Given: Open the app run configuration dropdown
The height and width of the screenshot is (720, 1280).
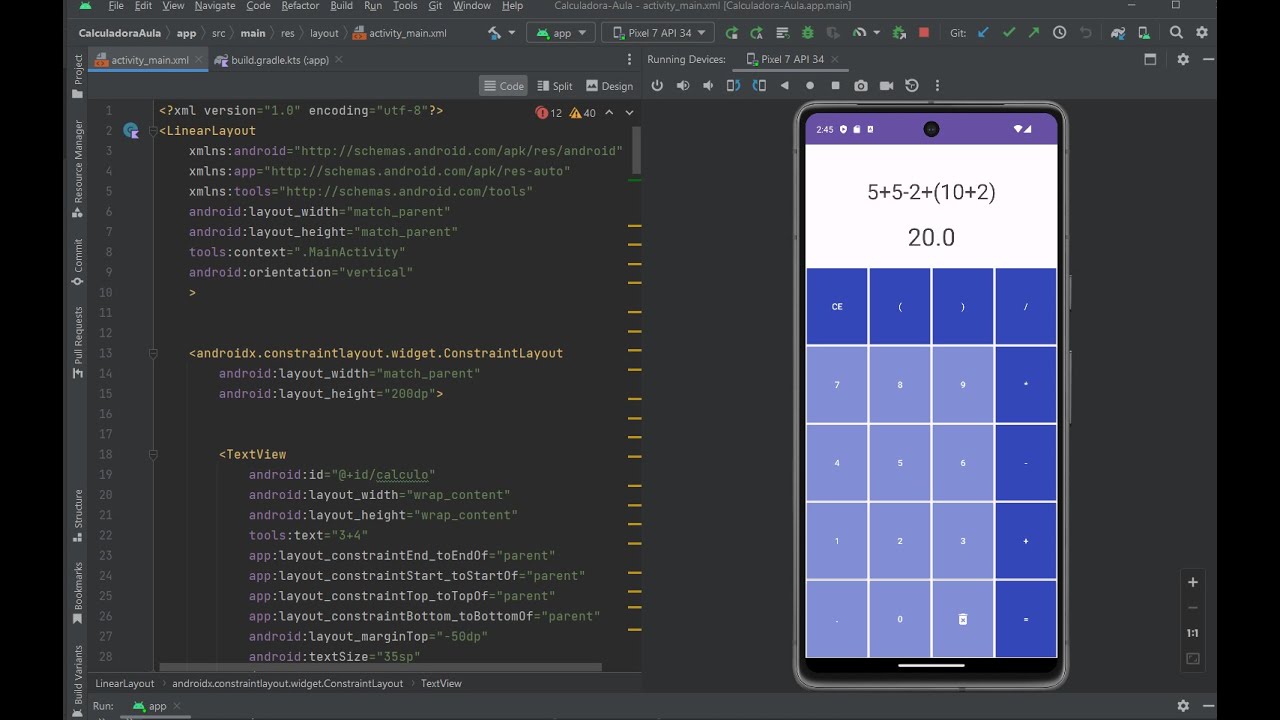Looking at the screenshot, I should click(x=563, y=33).
